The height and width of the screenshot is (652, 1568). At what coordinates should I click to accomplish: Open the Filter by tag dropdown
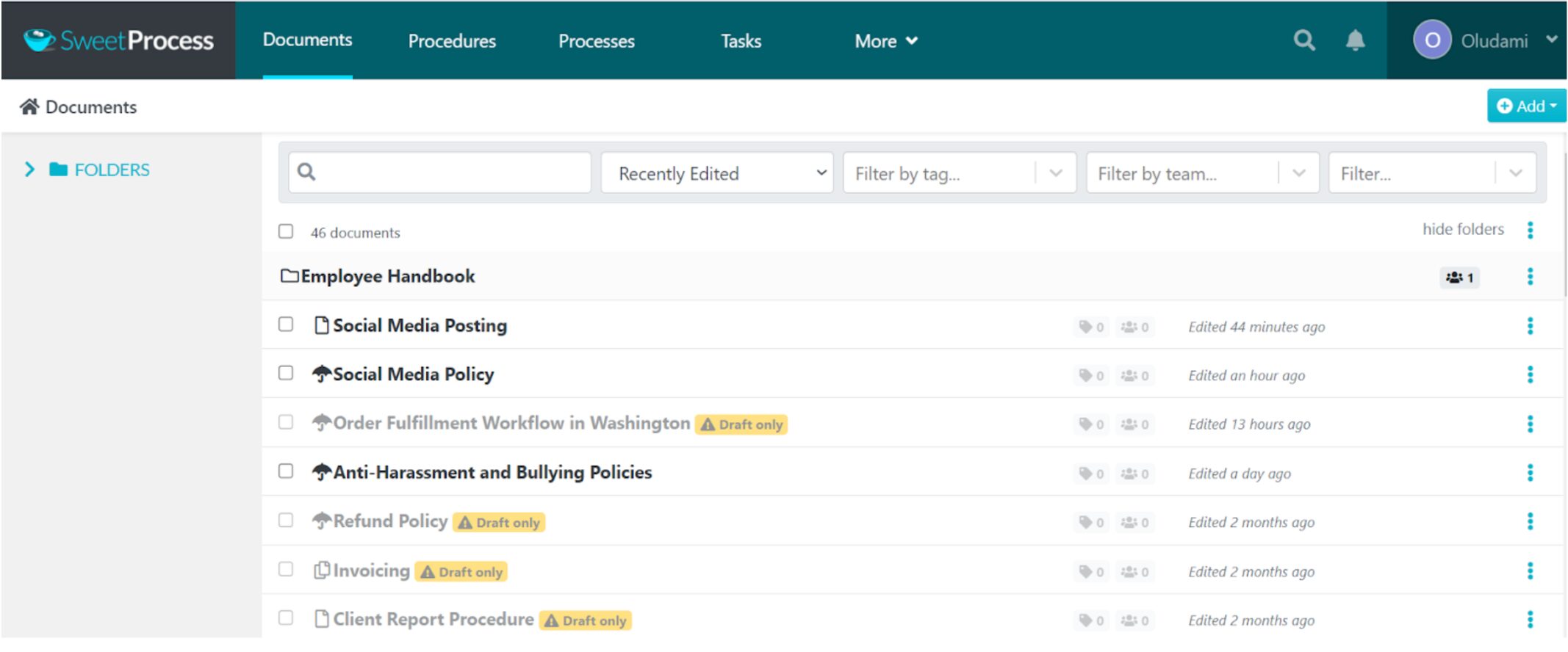point(960,173)
